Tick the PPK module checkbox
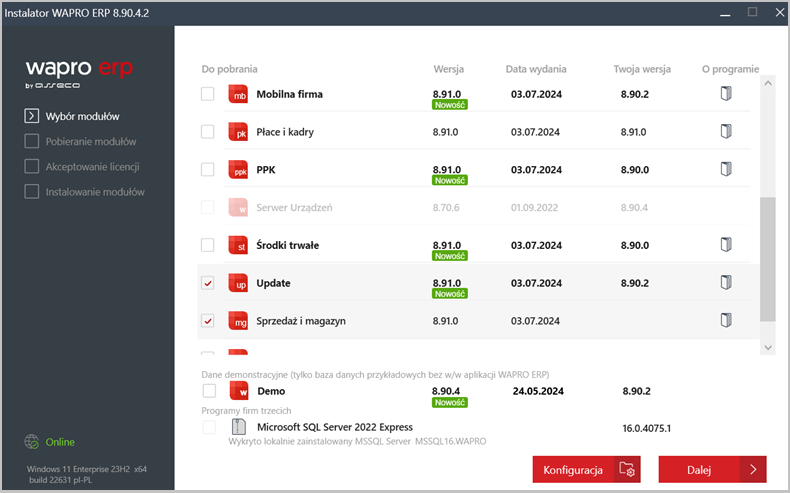The image size is (790, 493). click(208, 169)
